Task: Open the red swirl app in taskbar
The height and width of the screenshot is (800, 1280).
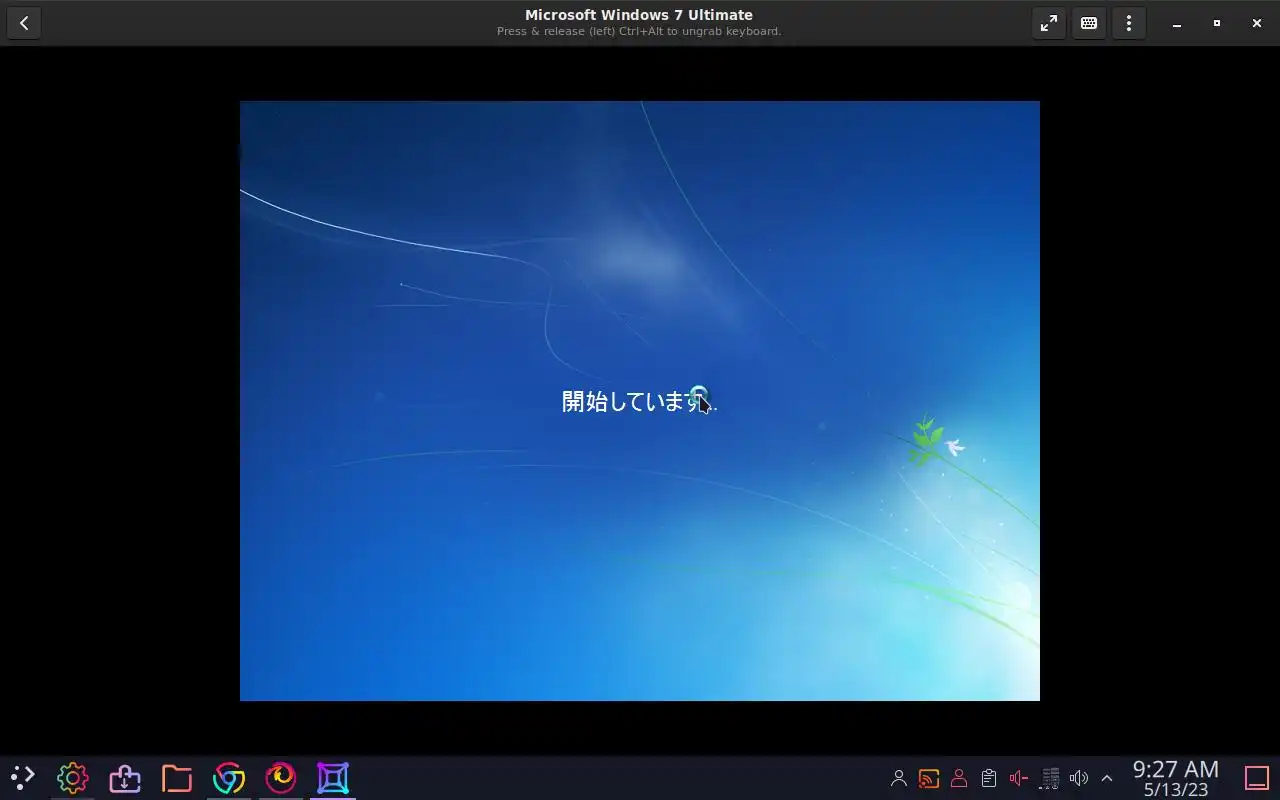Action: (281, 777)
